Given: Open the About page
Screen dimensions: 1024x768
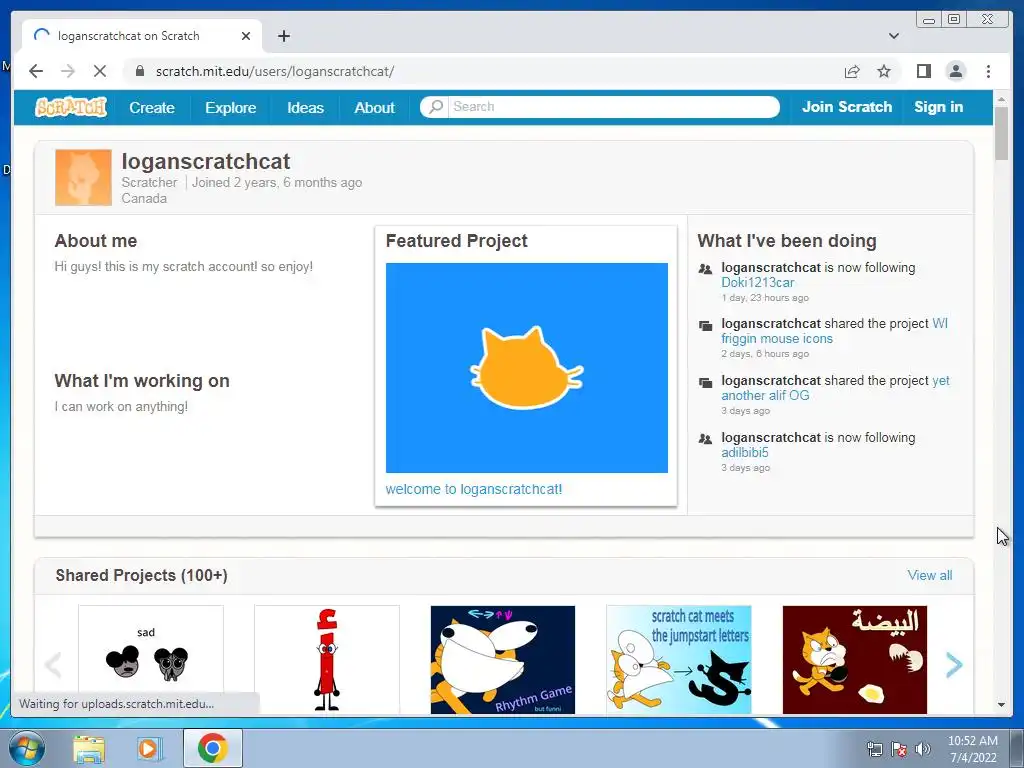Looking at the screenshot, I should 374,108.
